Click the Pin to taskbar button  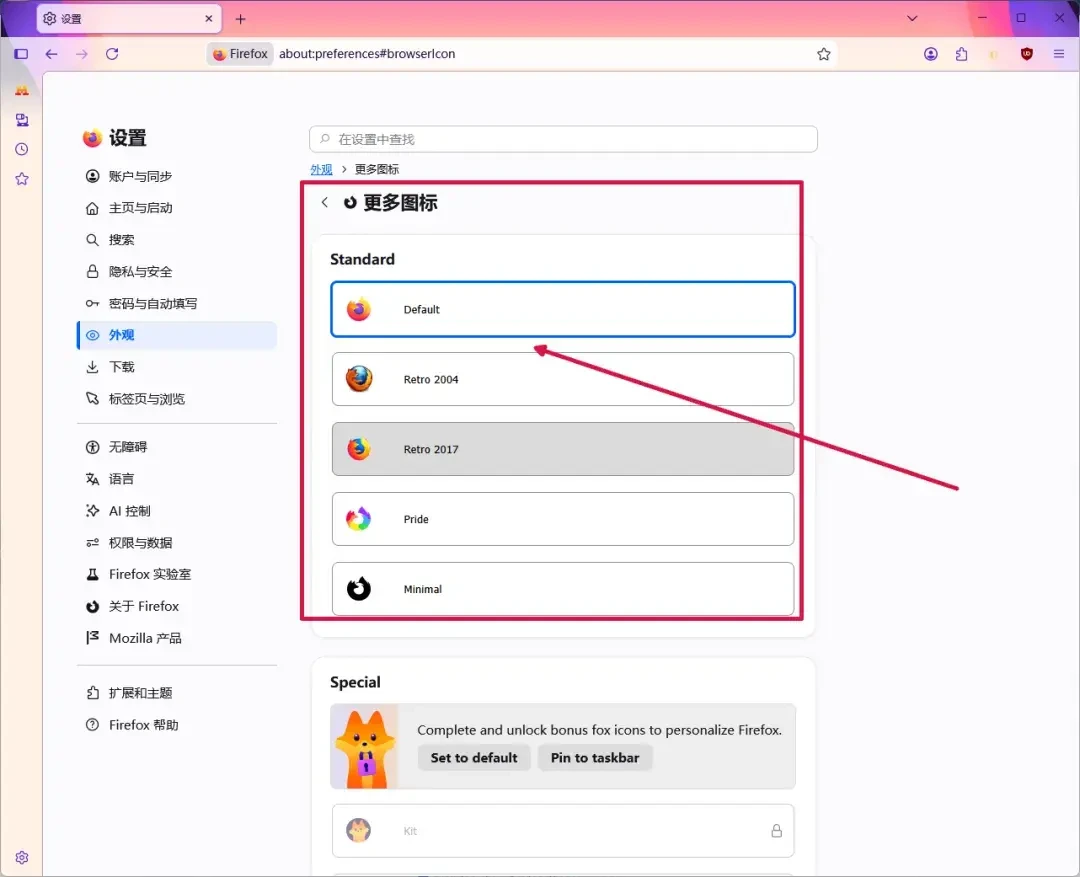click(x=595, y=758)
